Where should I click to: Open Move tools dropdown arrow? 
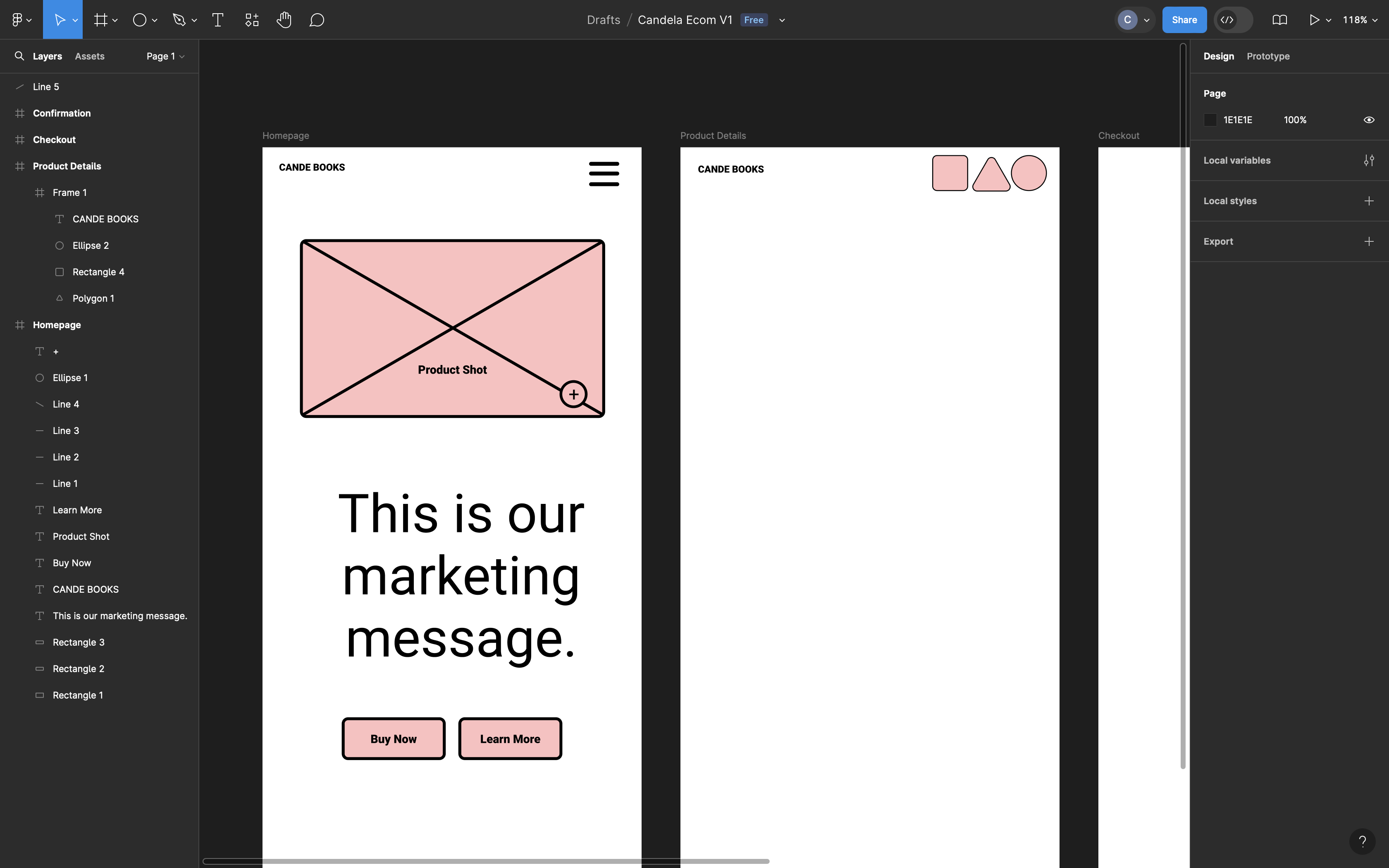tap(75, 20)
